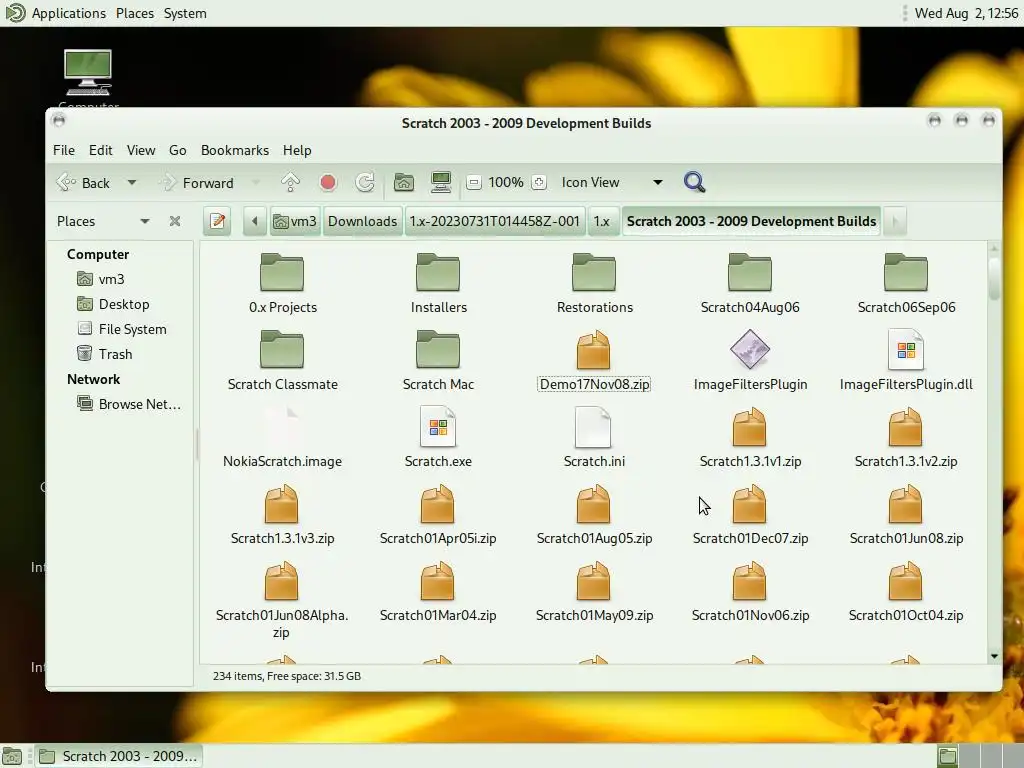Select the Scratch01Aug05.zip archive
Image resolution: width=1024 pixels, height=768 pixels.
pyautogui.click(x=594, y=515)
